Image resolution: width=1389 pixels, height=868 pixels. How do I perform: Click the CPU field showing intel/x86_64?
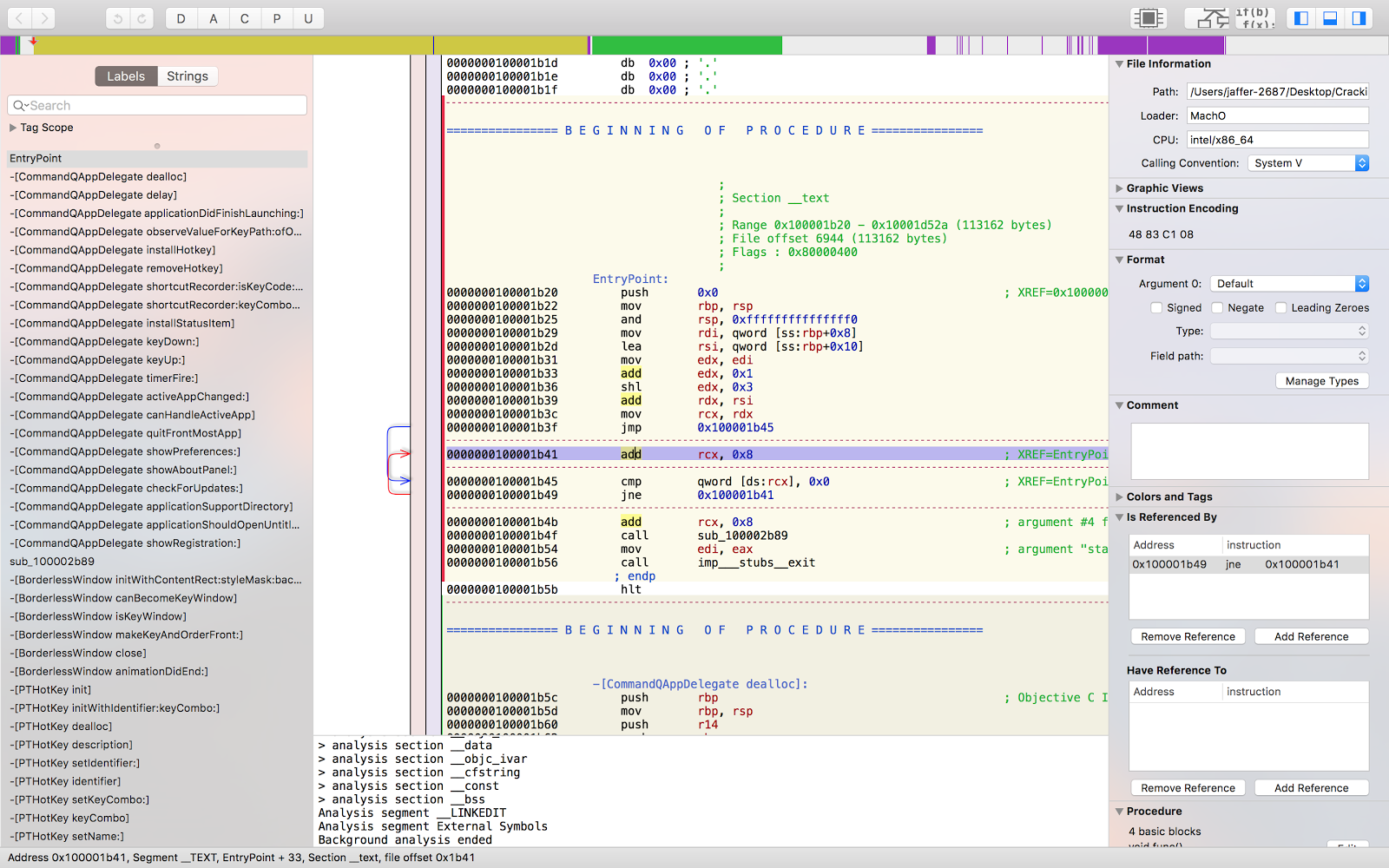tap(1277, 140)
